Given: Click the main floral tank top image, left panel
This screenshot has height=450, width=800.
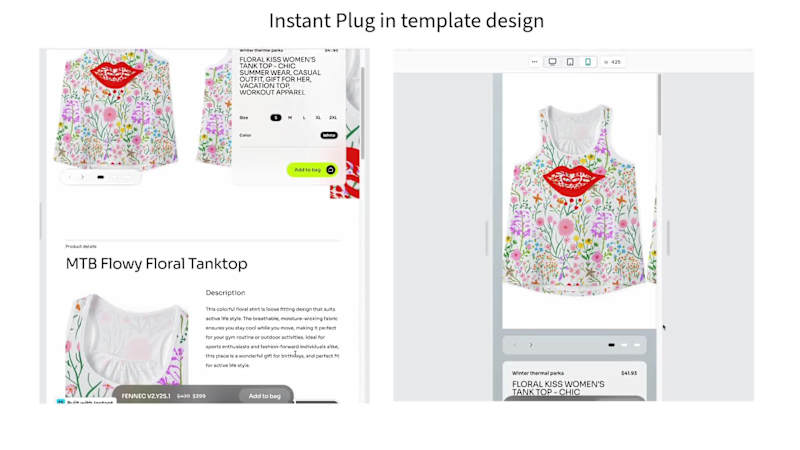Looking at the screenshot, I should click(x=116, y=109).
